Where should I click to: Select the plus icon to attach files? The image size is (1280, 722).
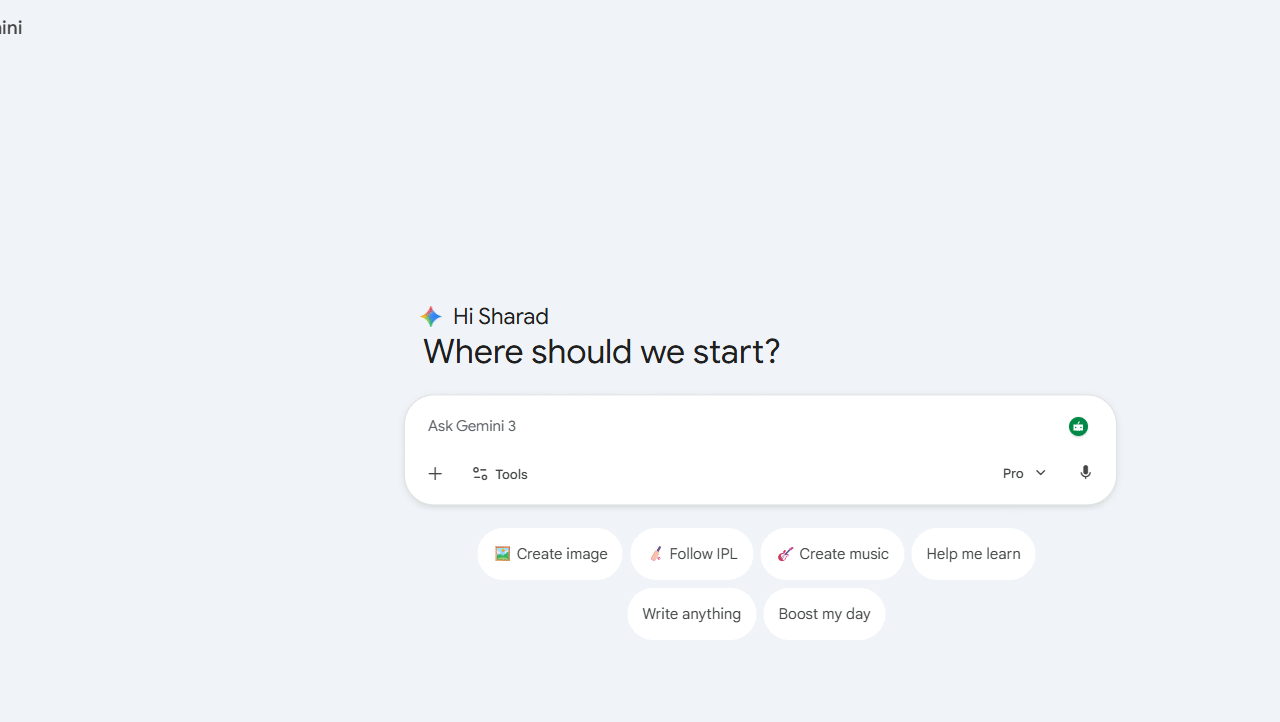[435, 473]
